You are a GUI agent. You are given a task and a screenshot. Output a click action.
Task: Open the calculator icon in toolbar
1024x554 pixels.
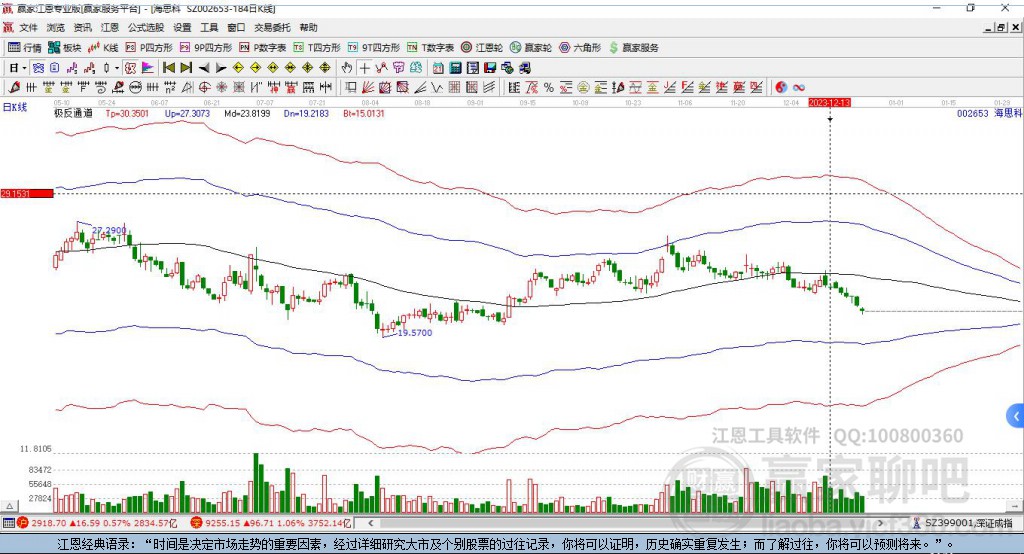(x=455, y=68)
